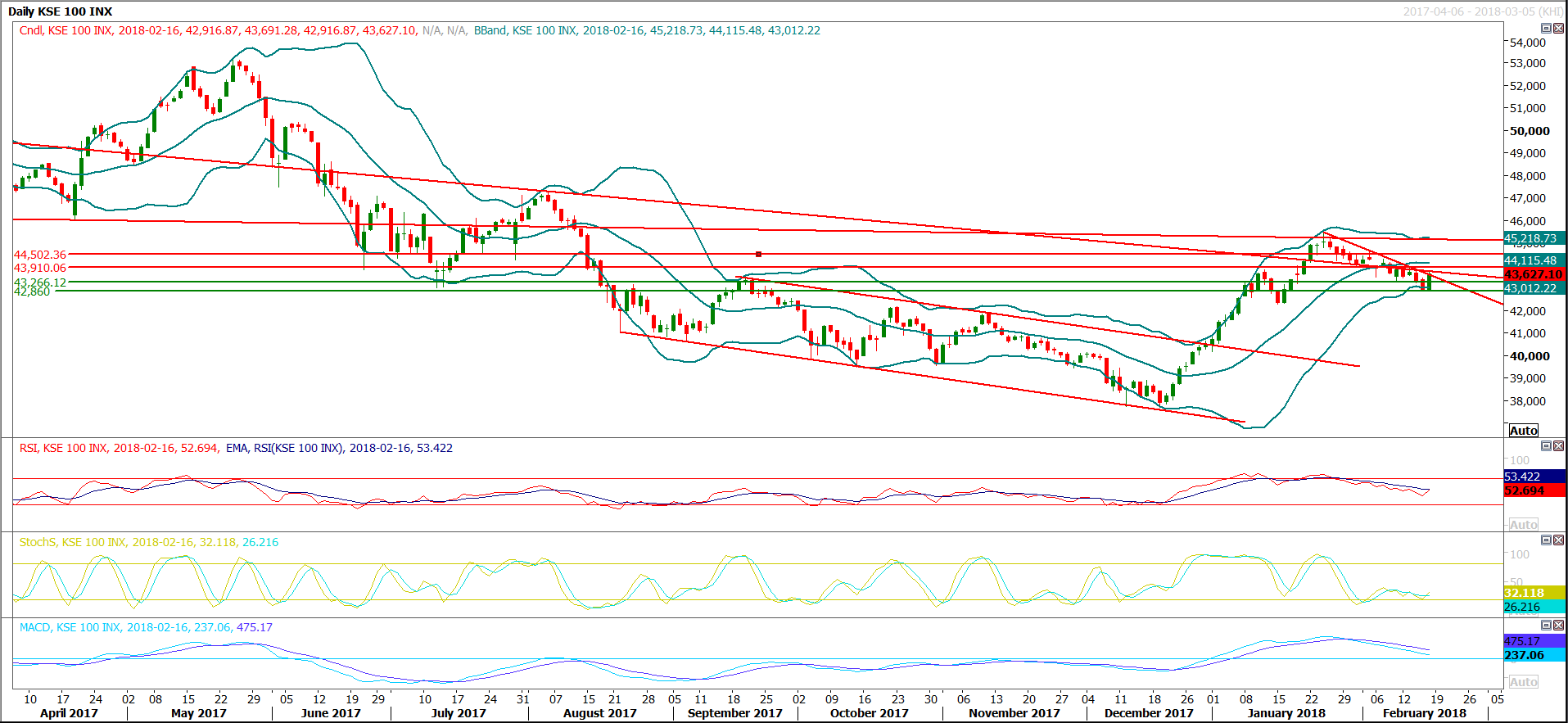Click the 53.422 RSI EMA value tag

tap(1534, 477)
